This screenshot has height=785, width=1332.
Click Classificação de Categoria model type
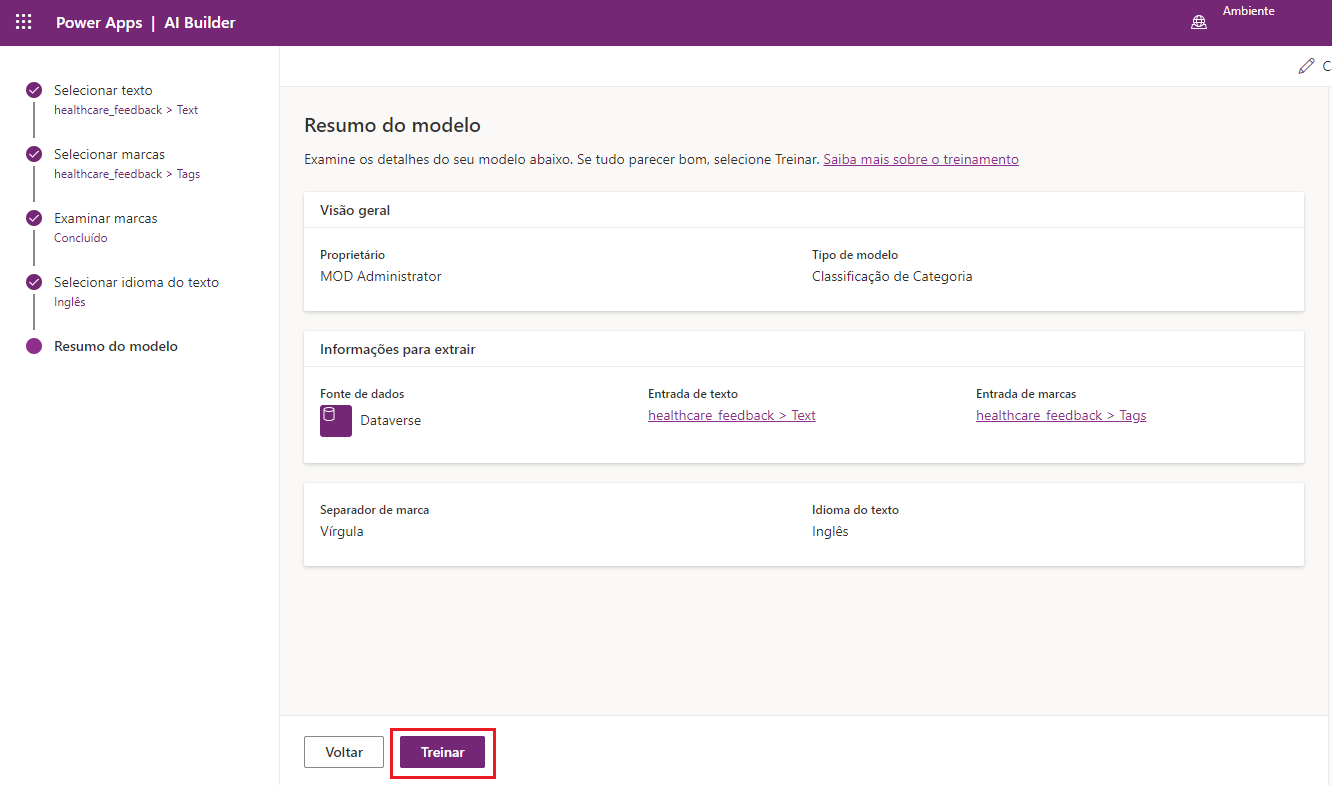tap(892, 276)
